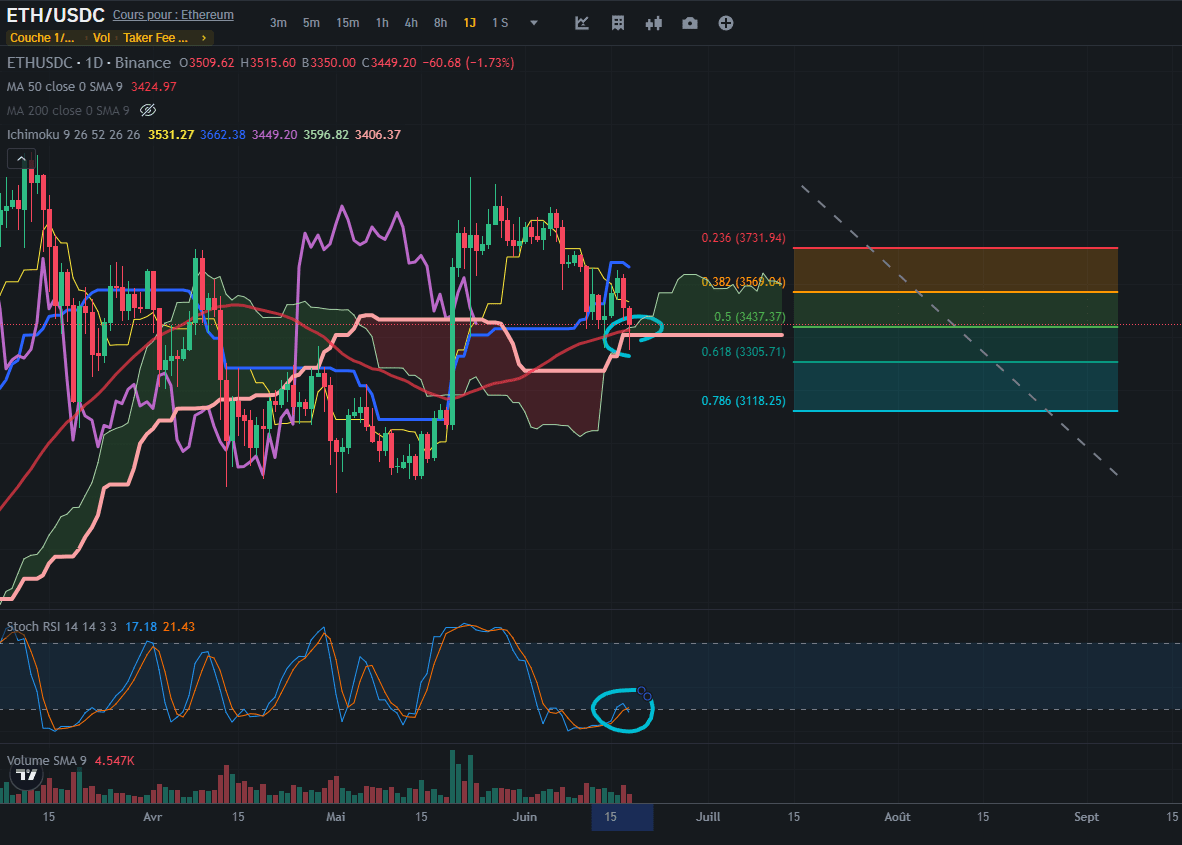This screenshot has height=845, width=1182.
Task: Click the plus circle icon
Action: pos(726,23)
